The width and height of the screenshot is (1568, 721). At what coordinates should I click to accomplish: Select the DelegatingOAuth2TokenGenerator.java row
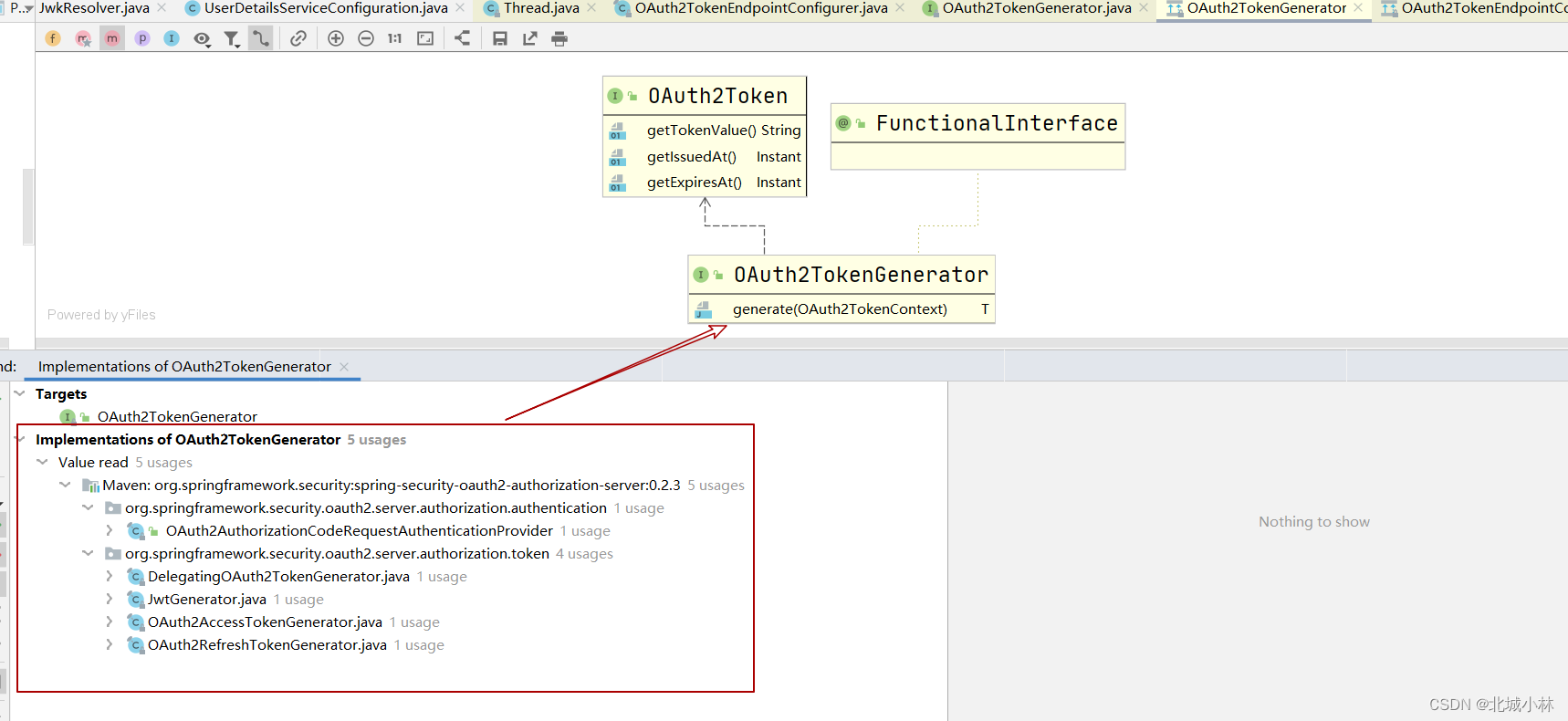click(297, 577)
